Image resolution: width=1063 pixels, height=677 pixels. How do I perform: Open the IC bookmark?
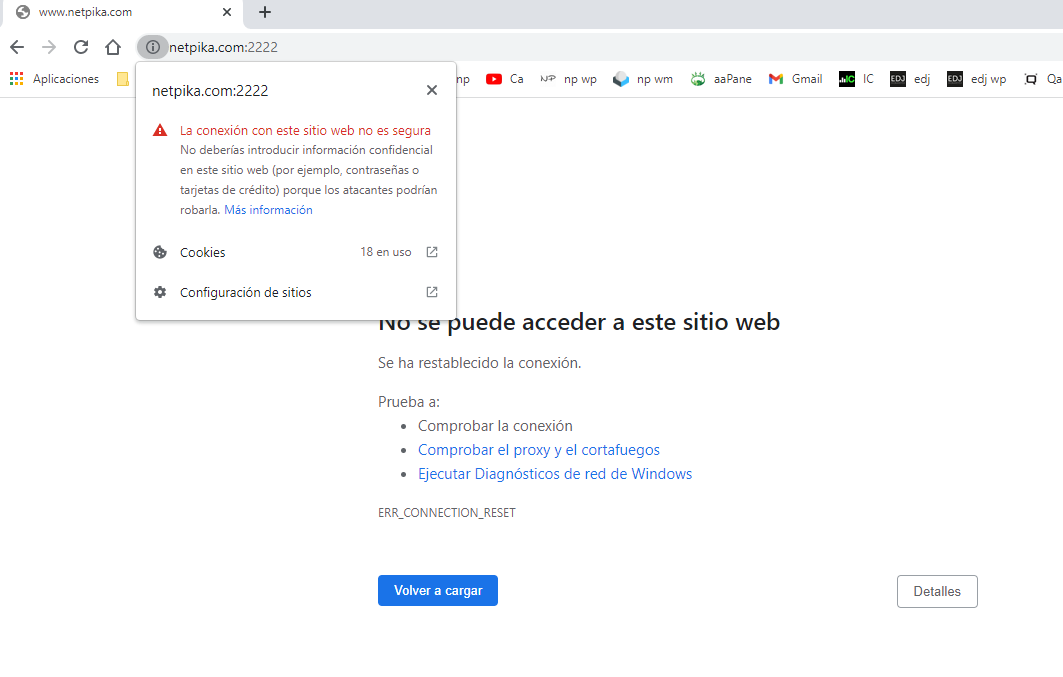[x=856, y=79]
